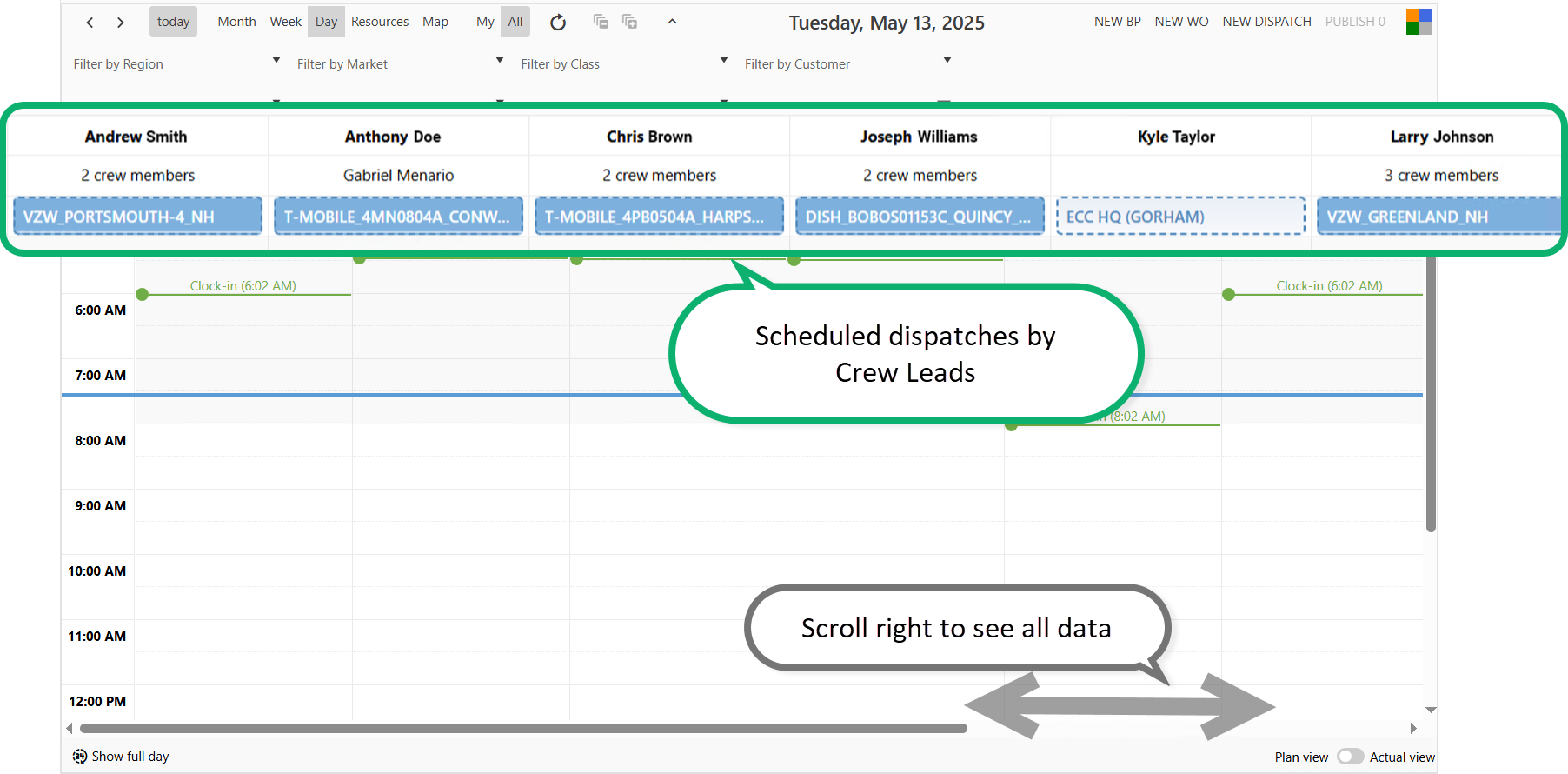Click Show full day link
The width and height of the screenshot is (1568, 774).
click(x=130, y=757)
